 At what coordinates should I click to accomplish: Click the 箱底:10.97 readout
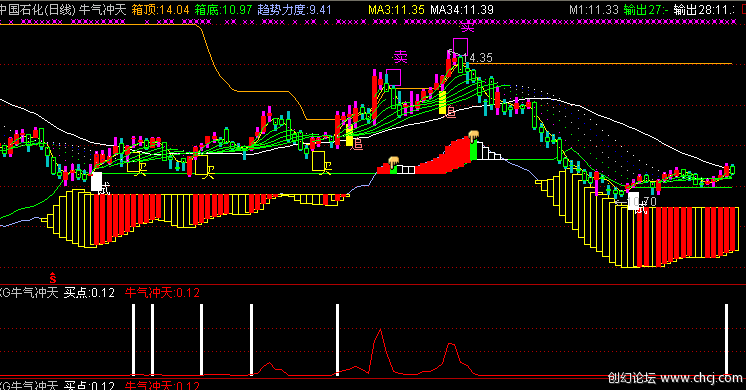click(x=224, y=10)
